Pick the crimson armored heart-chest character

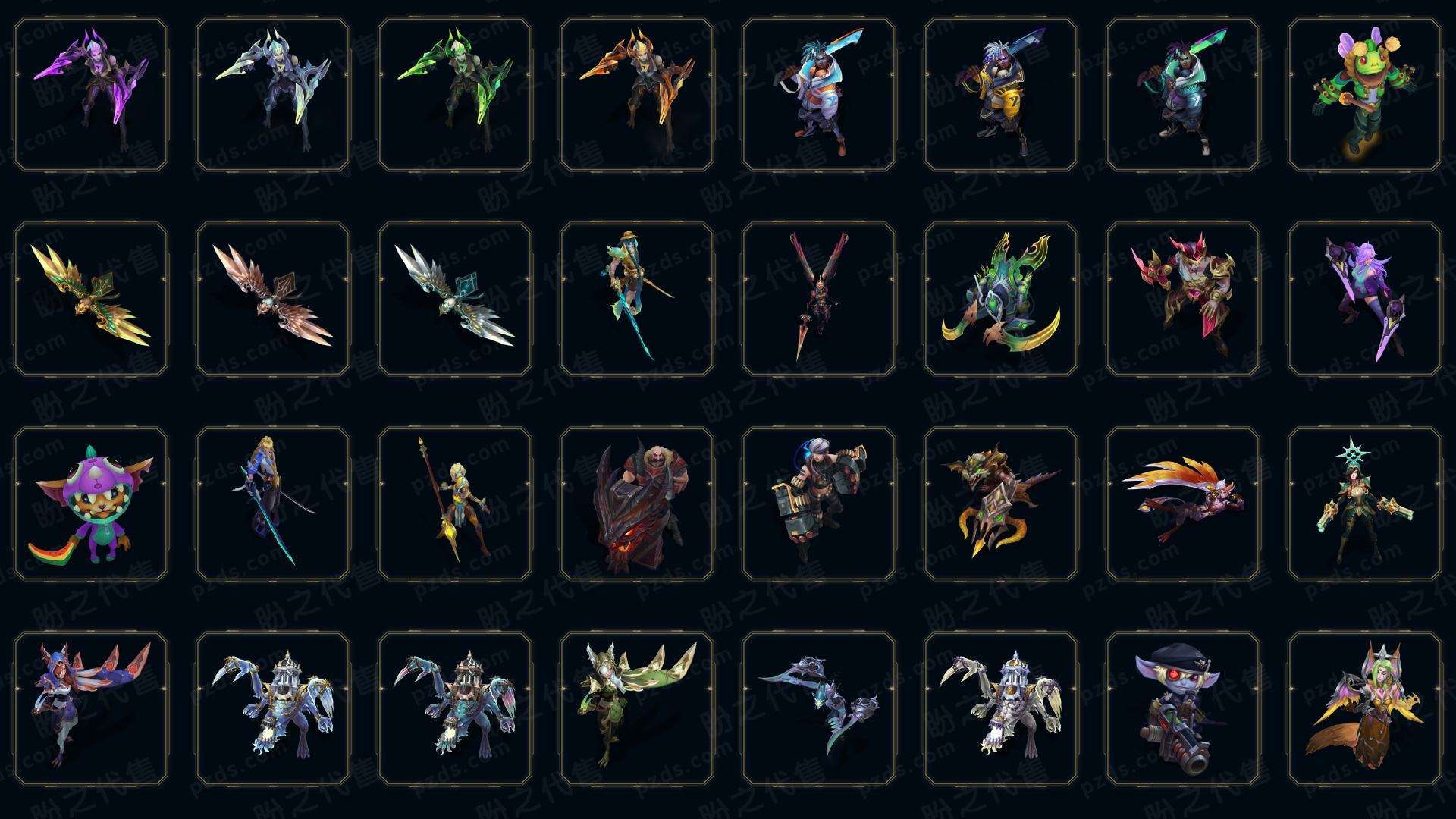pos(1183,299)
